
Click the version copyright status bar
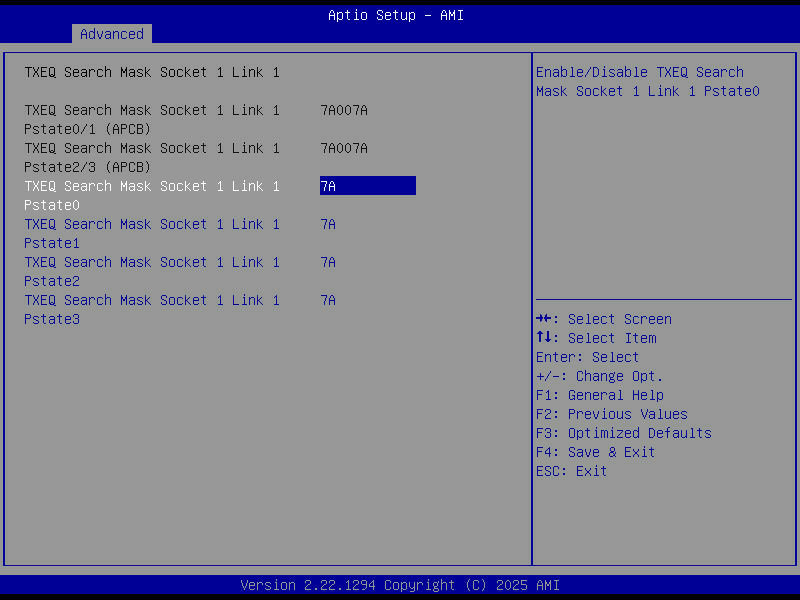click(x=400, y=585)
